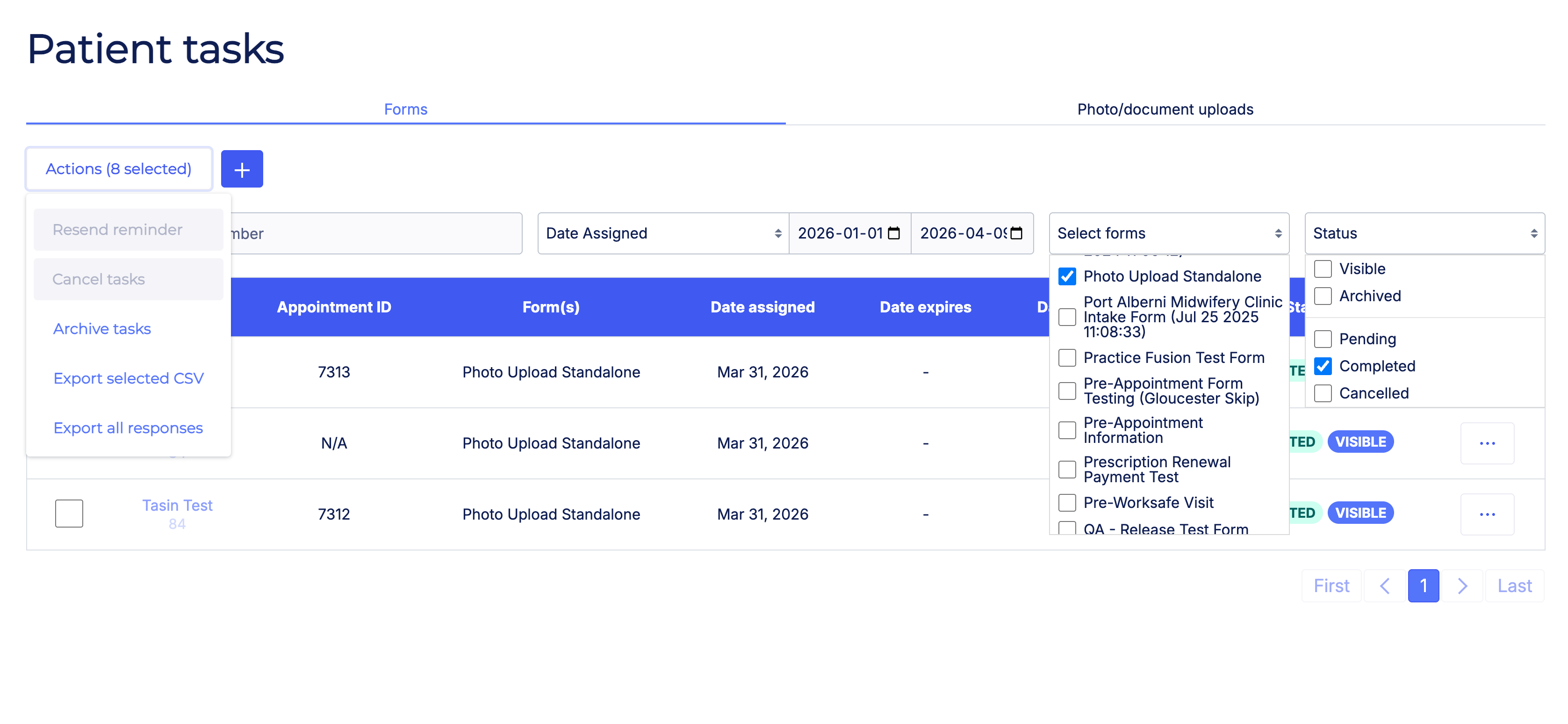1568x724 pixels.
Task: Choose Archive tasks from Actions menu
Action: point(101,329)
